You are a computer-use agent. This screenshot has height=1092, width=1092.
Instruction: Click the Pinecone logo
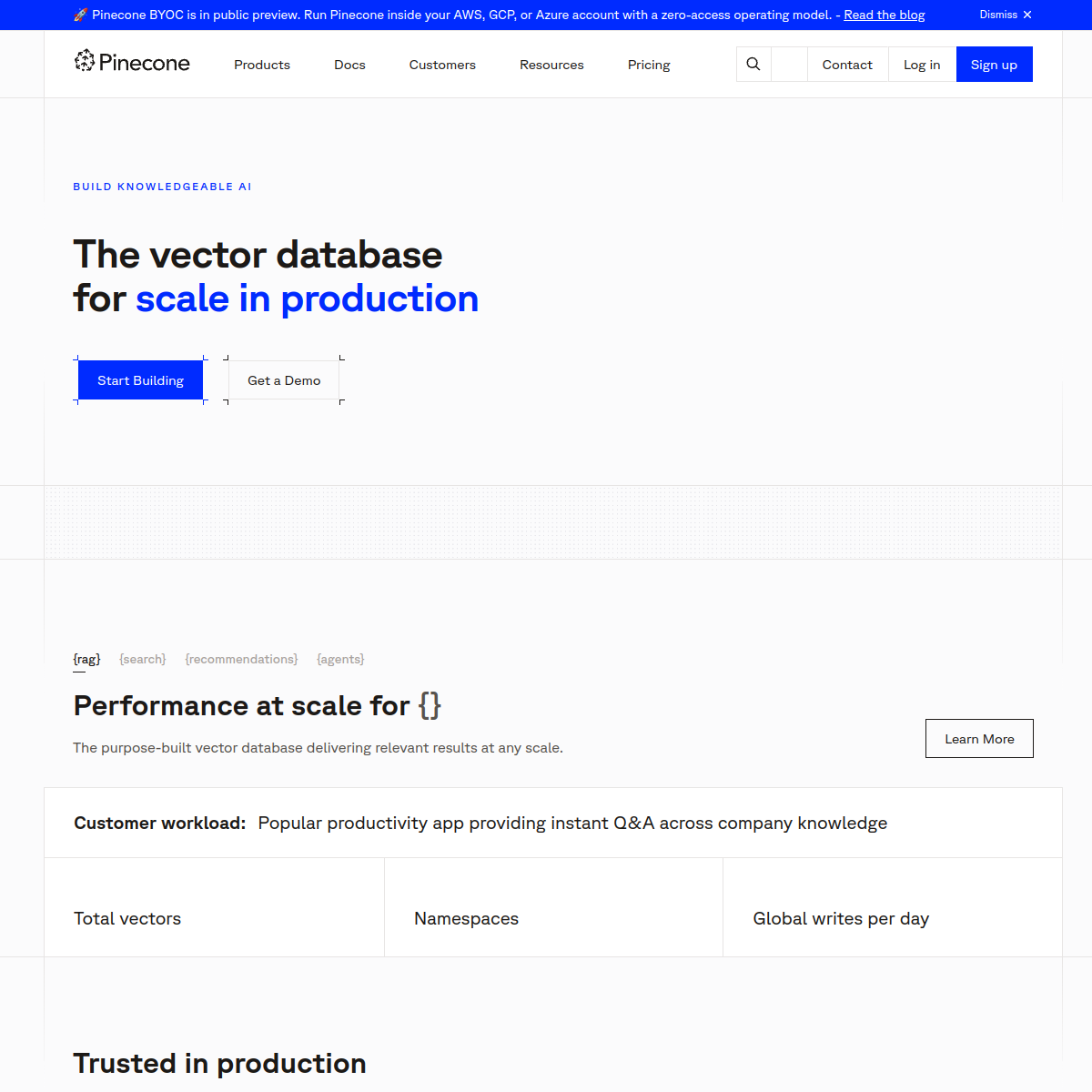(132, 62)
